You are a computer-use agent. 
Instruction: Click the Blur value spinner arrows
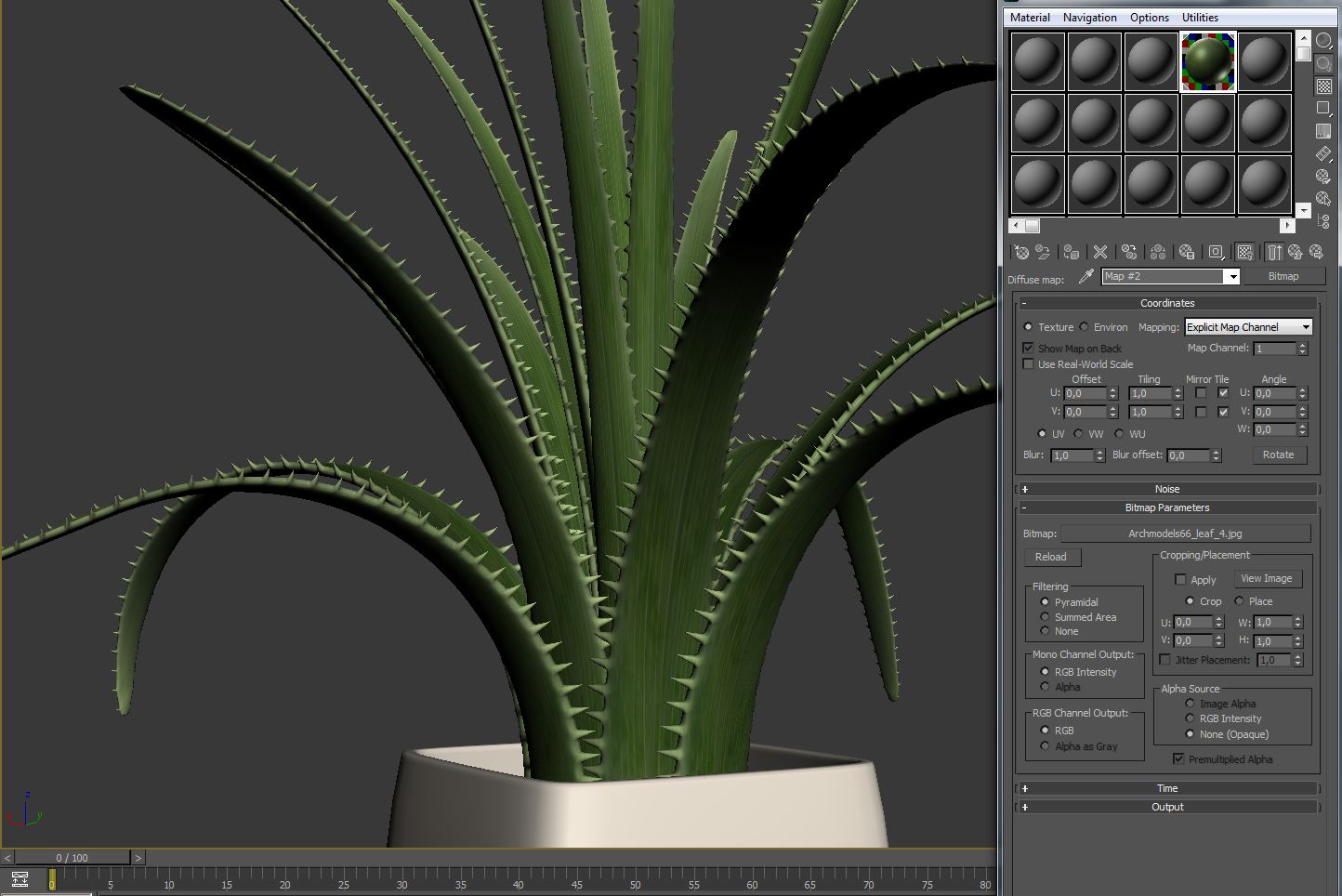point(1099,455)
